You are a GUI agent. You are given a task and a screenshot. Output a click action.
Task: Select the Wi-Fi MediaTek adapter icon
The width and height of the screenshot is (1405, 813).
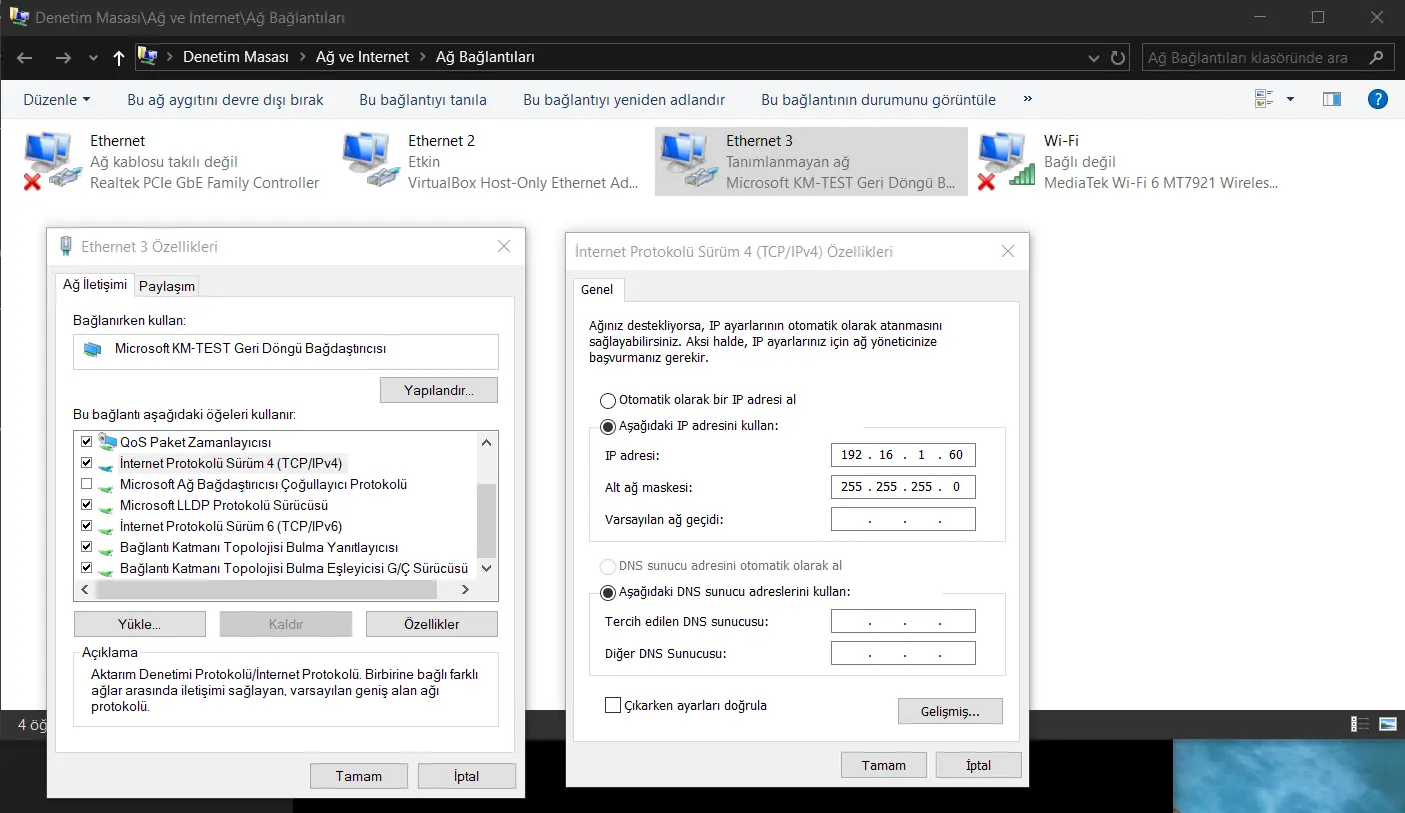pos(1004,158)
